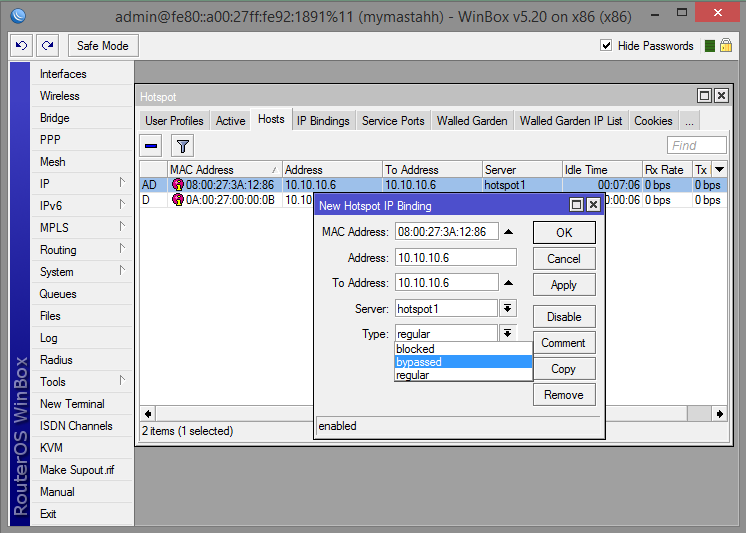Open the filter funnel icon

point(183,146)
